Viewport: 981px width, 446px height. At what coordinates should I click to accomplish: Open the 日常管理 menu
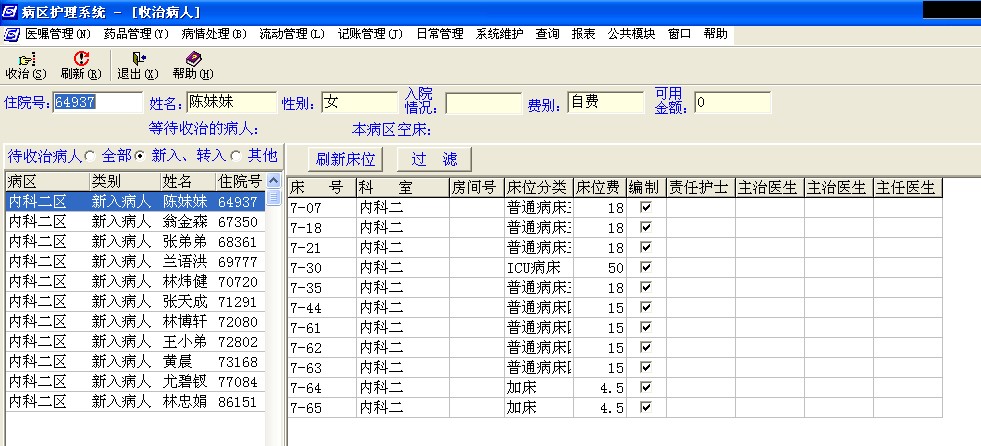pos(440,34)
